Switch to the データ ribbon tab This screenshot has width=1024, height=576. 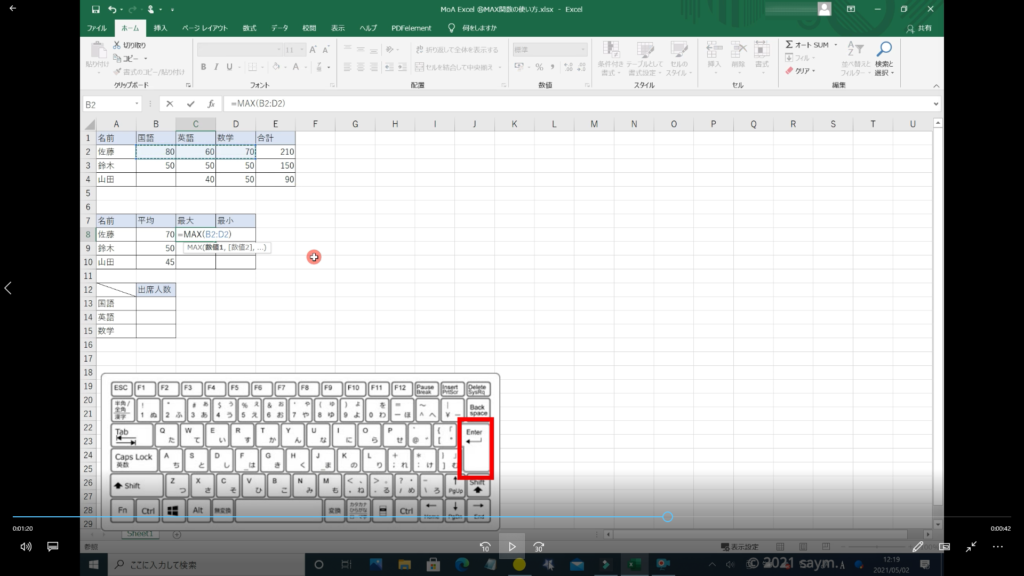(x=279, y=28)
